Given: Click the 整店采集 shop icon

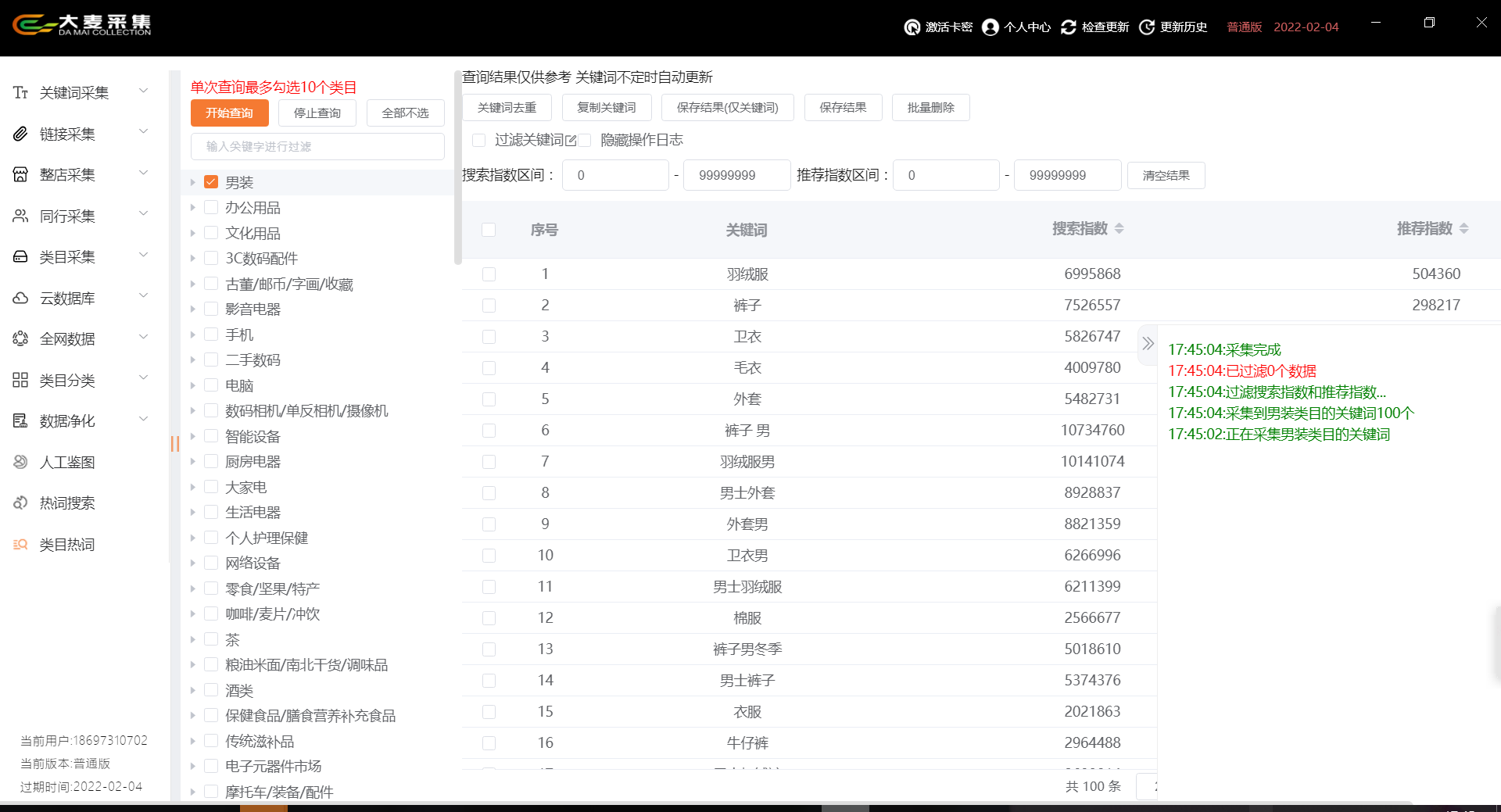Looking at the screenshot, I should point(21,175).
